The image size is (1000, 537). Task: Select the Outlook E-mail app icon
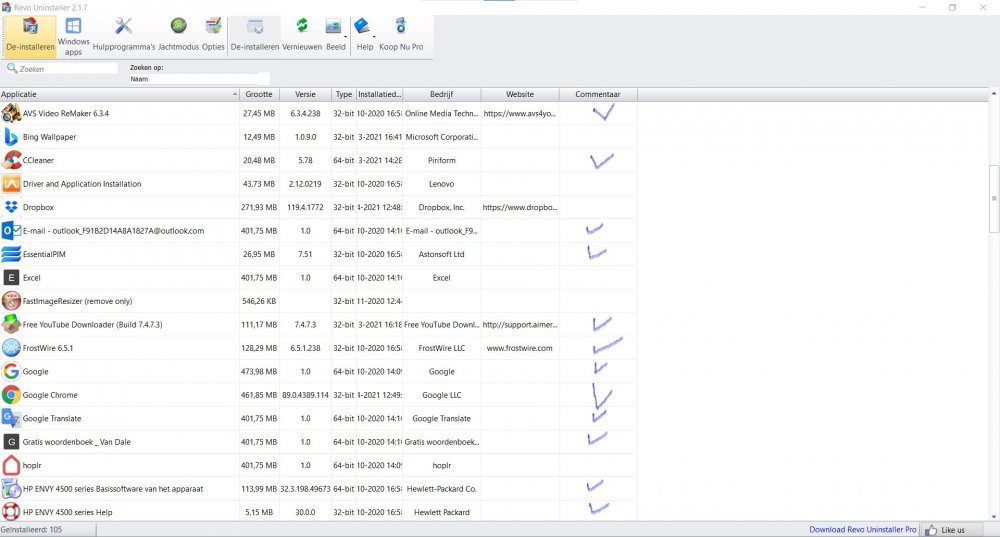11,231
